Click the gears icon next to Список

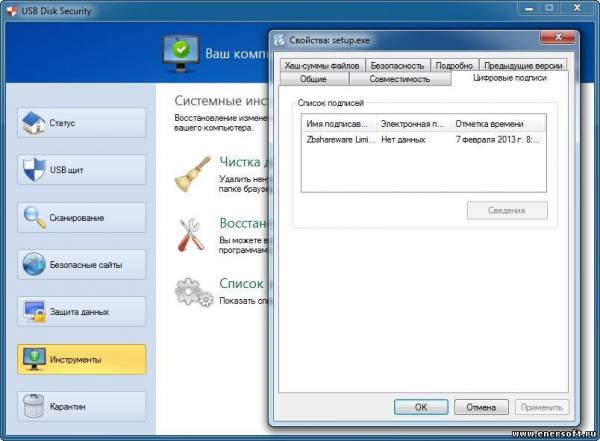(x=194, y=292)
